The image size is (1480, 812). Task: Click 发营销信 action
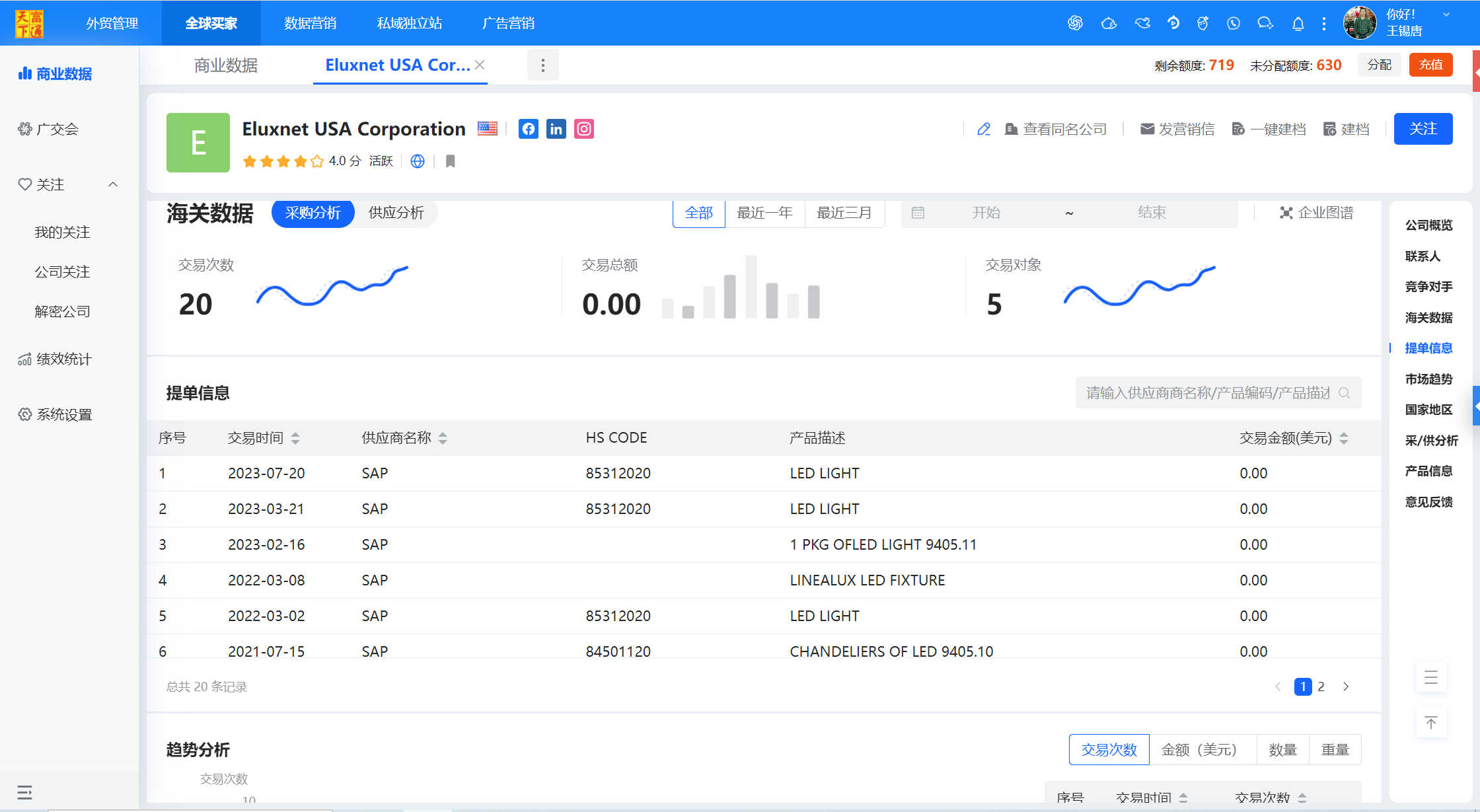[1177, 129]
